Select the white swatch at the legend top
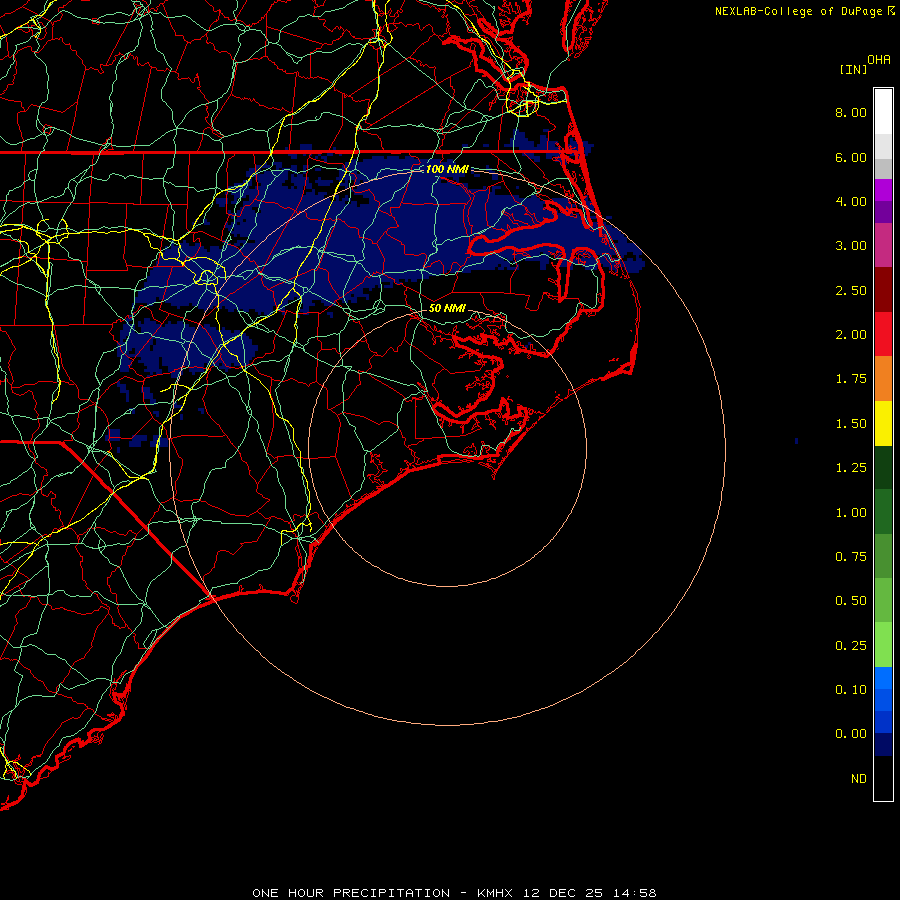The height and width of the screenshot is (900, 900). (883, 111)
